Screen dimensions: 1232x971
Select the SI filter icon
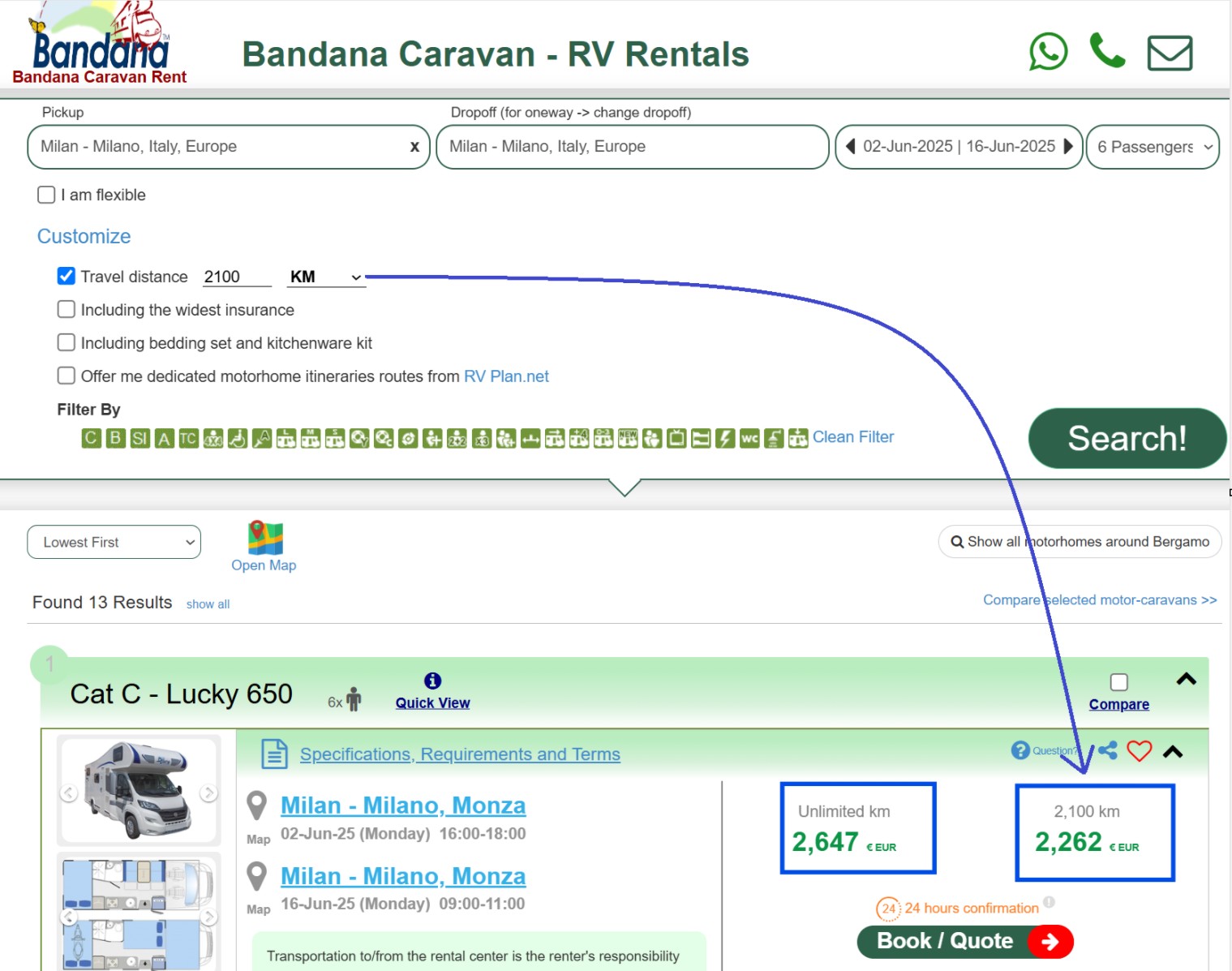tap(140, 439)
